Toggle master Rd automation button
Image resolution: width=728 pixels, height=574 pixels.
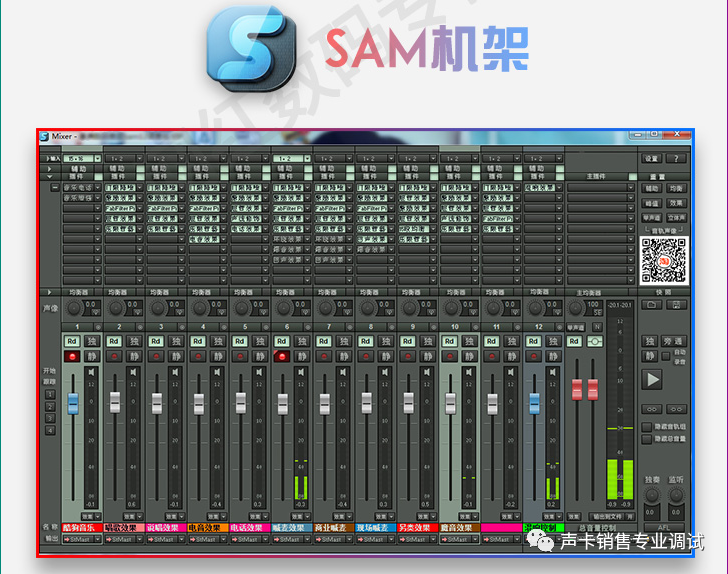click(x=574, y=341)
